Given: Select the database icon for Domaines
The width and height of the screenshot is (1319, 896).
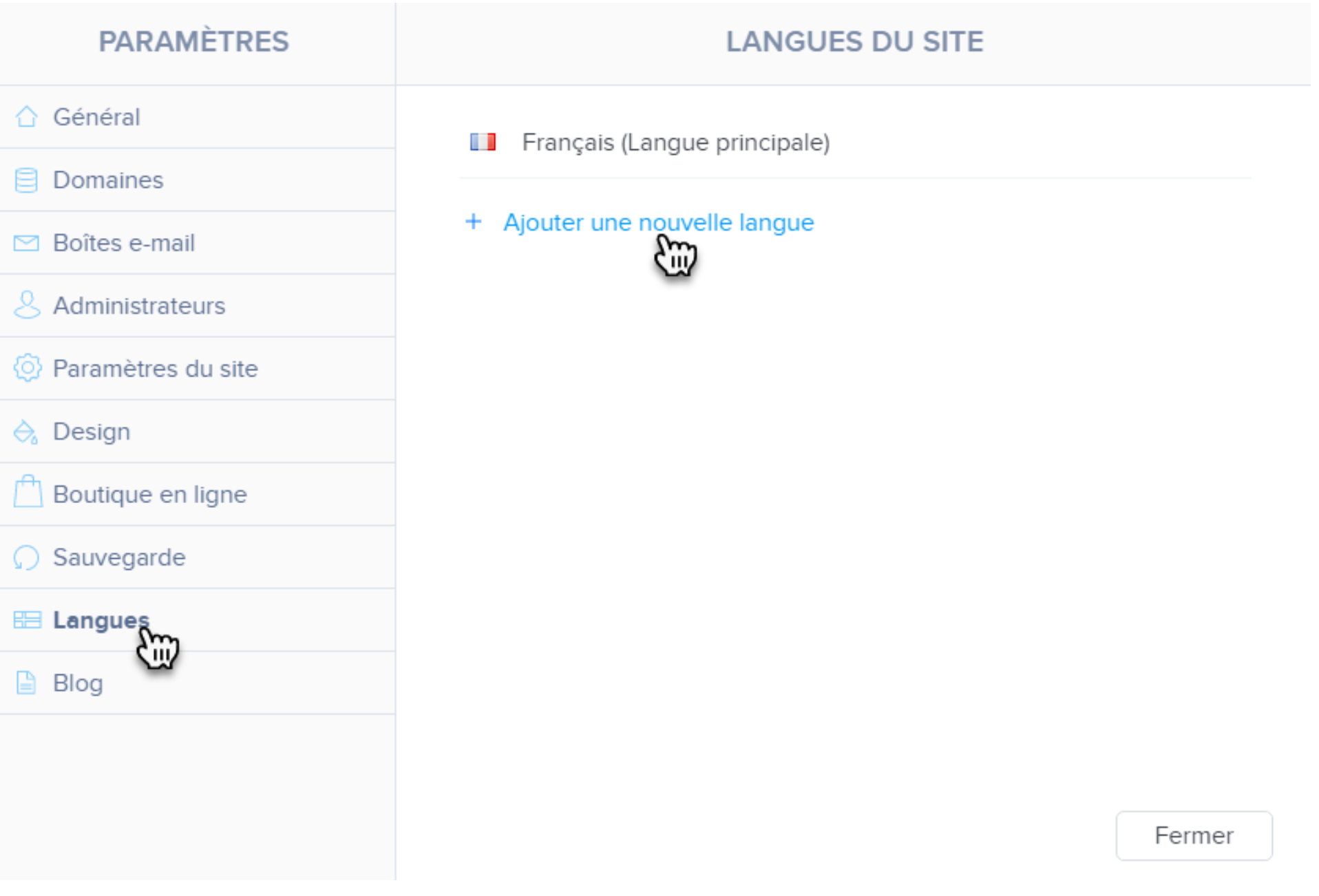Looking at the screenshot, I should pos(26,180).
